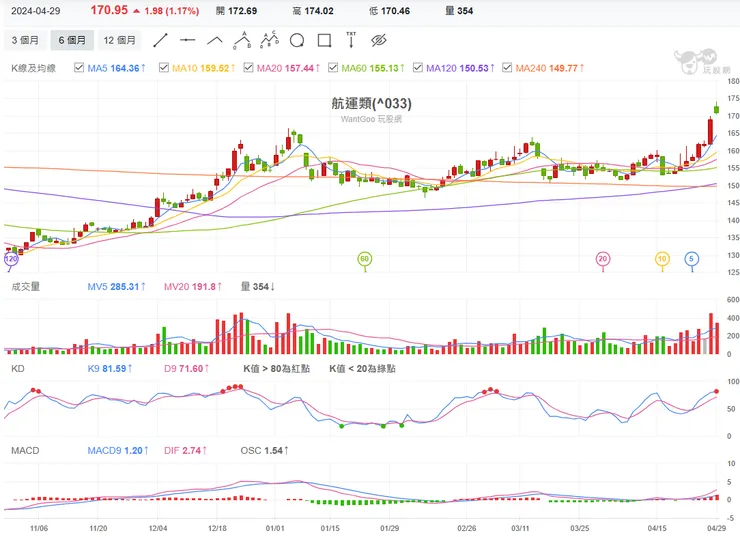Select the 6 個月 time range
This screenshot has width=740, height=537.
tap(71, 41)
